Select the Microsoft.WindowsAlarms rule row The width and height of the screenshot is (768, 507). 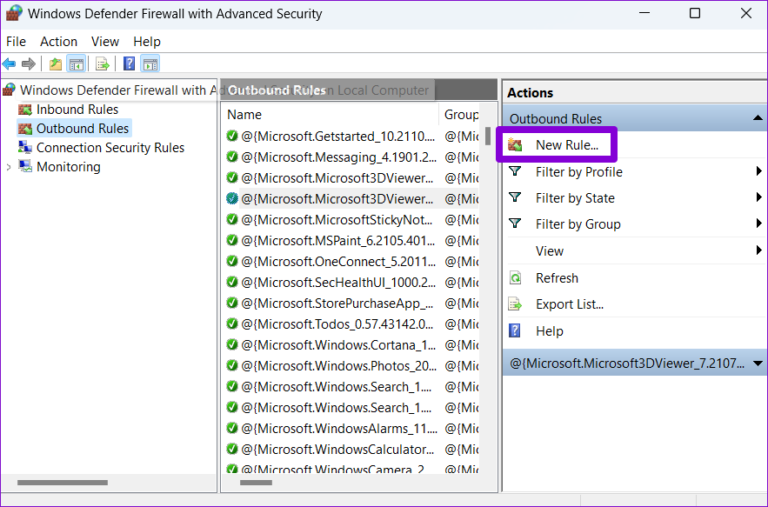[353, 428]
